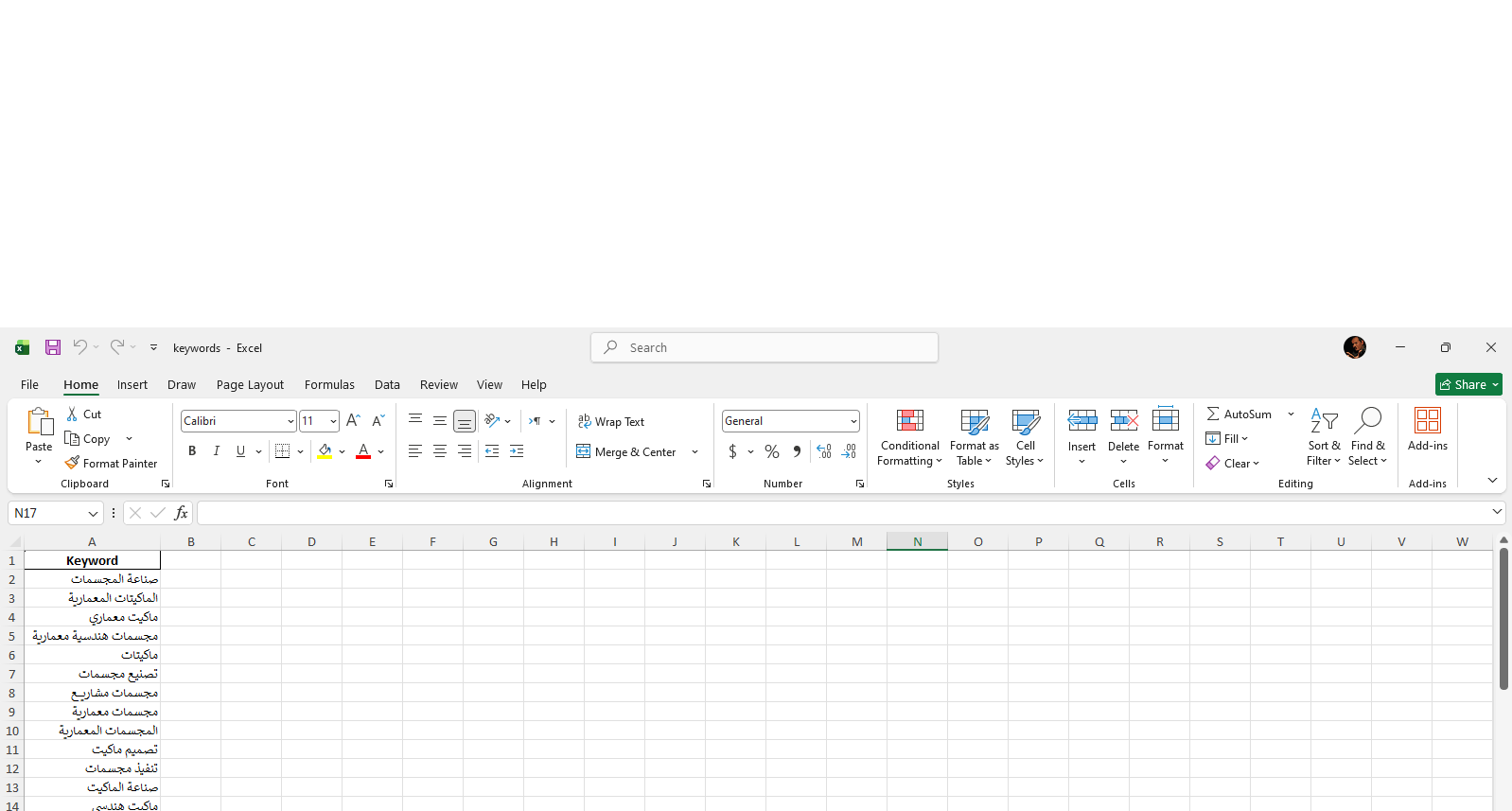Image resolution: width=1512 pixels, height=811 pixels.
Task: Click the Borders icon
Action: coord(282,451)
